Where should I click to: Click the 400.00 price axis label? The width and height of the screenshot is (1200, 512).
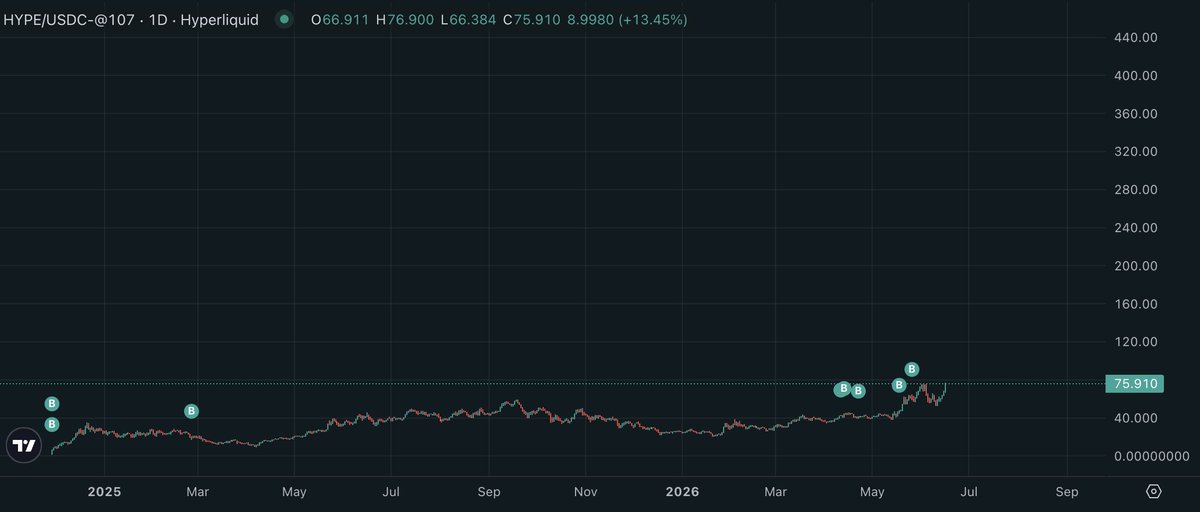click(1135, 76)
